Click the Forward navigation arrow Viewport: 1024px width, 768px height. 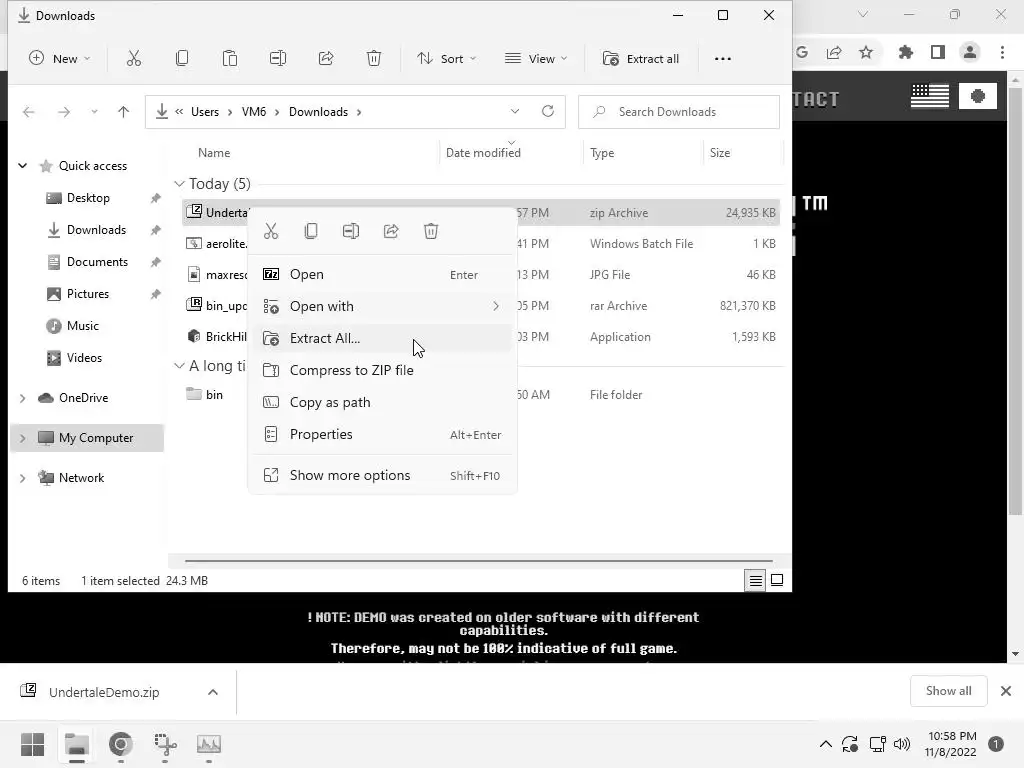pyautogui.click(x=64, y=112)
